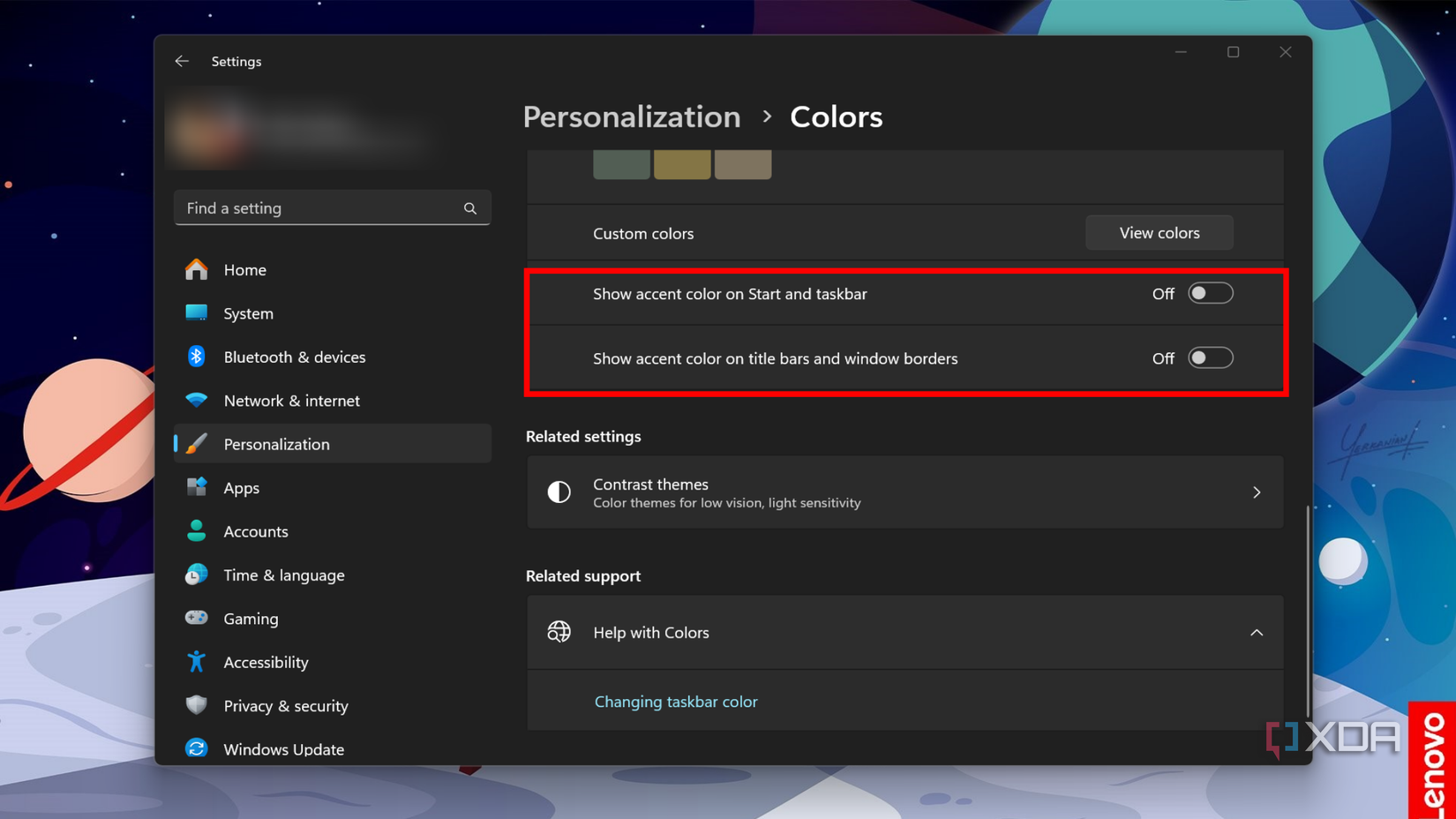Click the Find a setting search box

[x=319, y=208]
